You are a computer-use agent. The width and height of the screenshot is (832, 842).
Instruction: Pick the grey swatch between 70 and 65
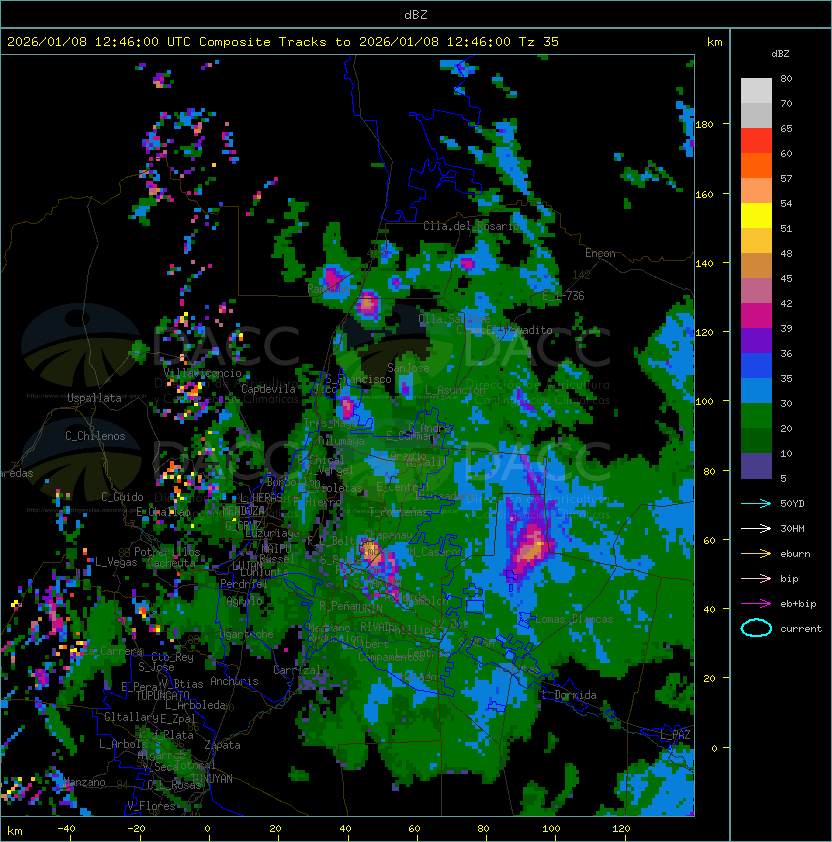click(x=756, y=115)
